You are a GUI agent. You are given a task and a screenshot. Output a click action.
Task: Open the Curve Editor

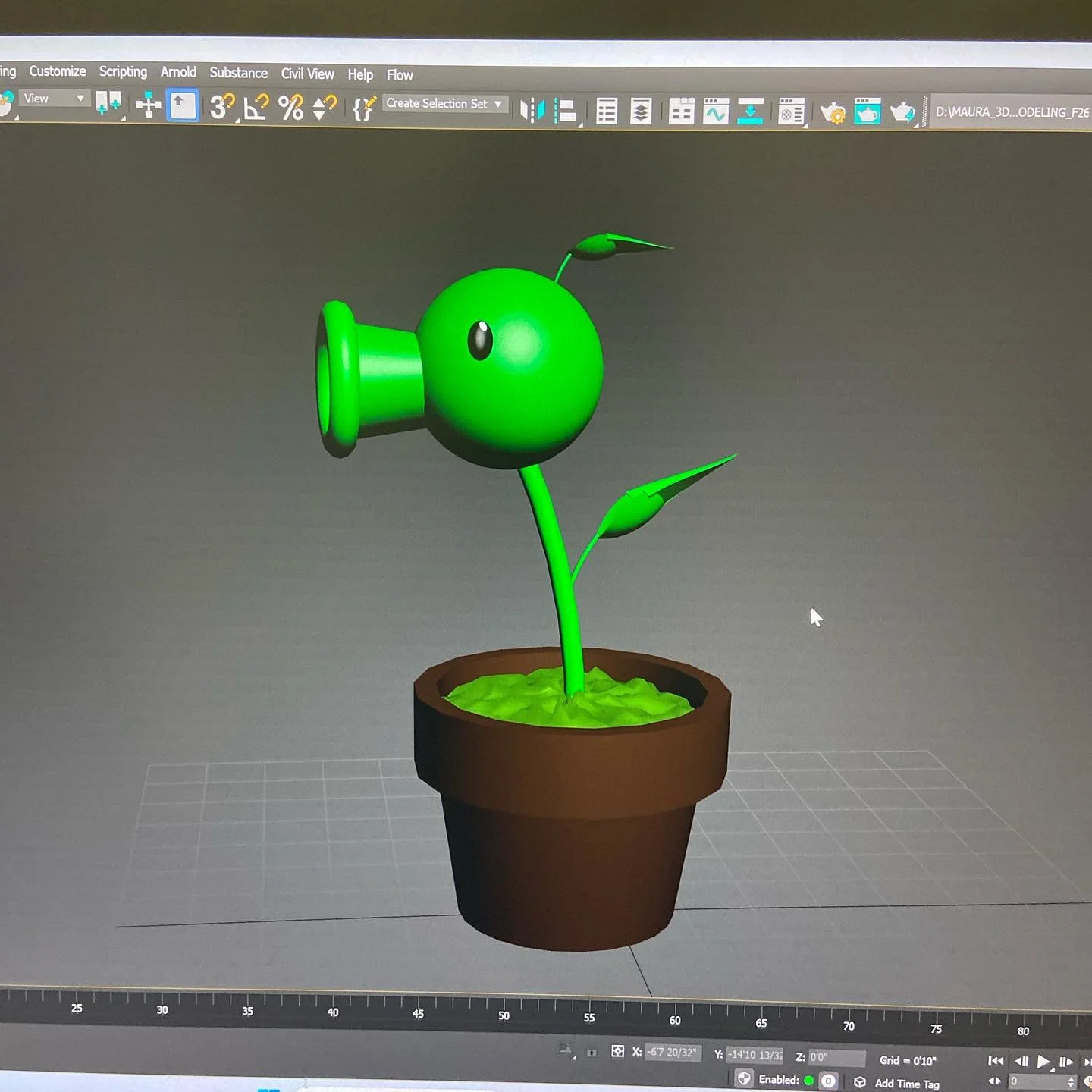tap(716, 113)
